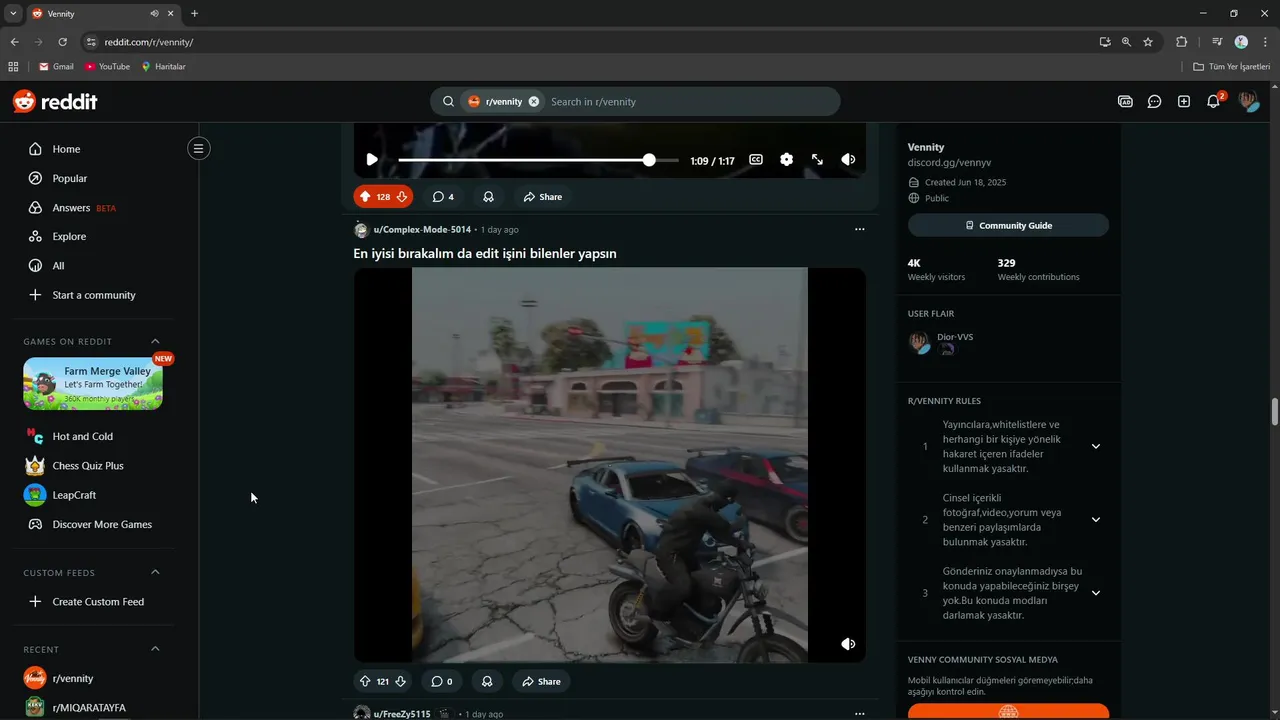The width and height of the screenshot is (1280, 720).
Task: Toggle closed captions on the top video
Action: (x=756, y=160)
